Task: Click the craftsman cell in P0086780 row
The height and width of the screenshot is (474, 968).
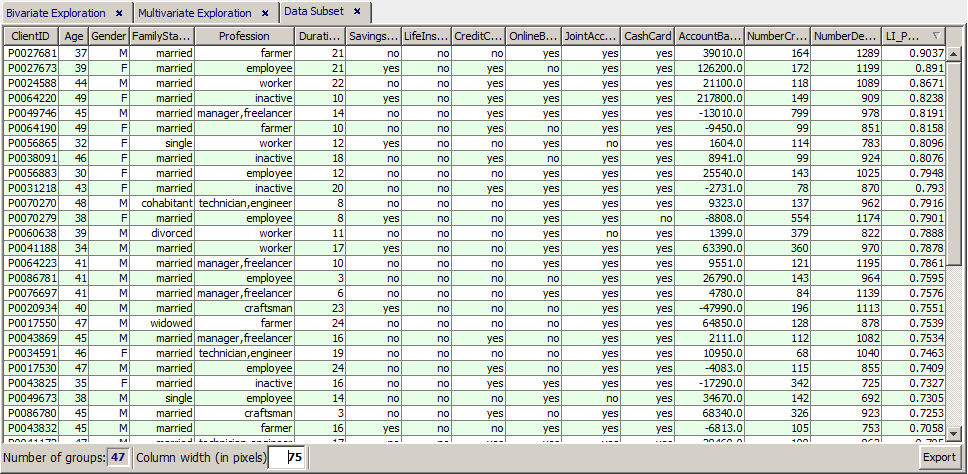Action: [x=244, y=414]
